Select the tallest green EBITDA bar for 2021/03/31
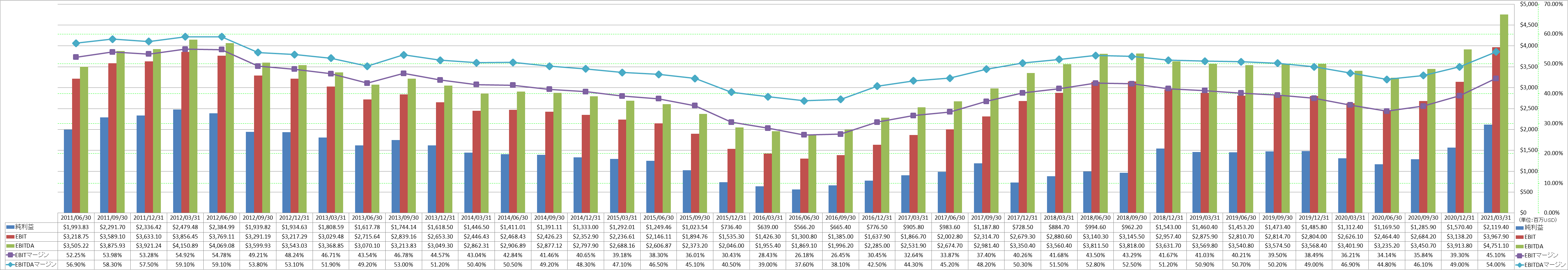The width and height of the screenshot is (1568, 270). [1504, 114]
